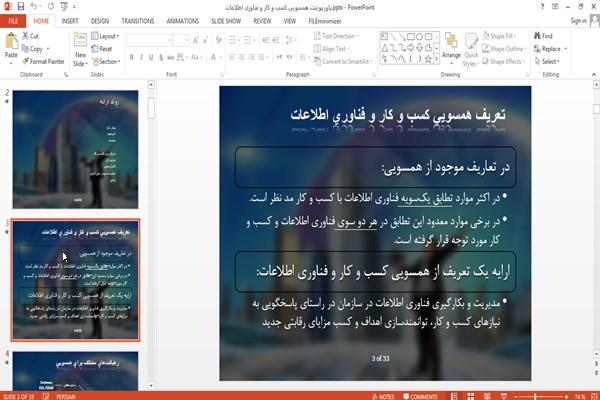The width and height of the screenshot is (600, 400).
Task: Toggle Underline formatting
Action: click(x=151, y=57)
